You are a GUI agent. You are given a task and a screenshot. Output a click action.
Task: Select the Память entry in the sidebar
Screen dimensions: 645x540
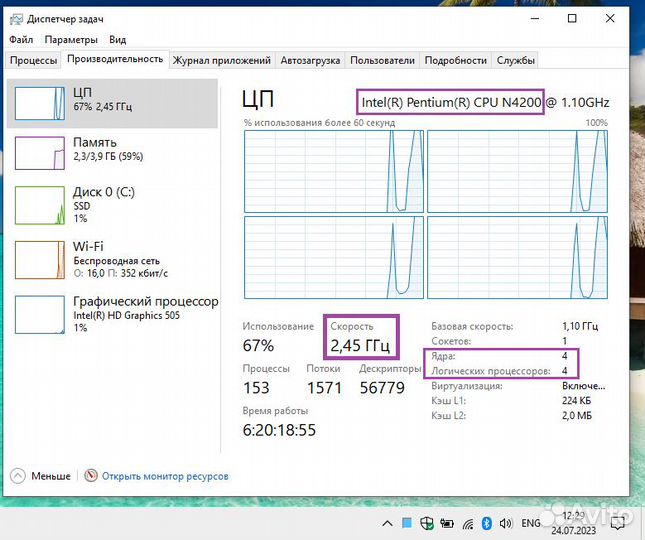(x=112, y=153)
